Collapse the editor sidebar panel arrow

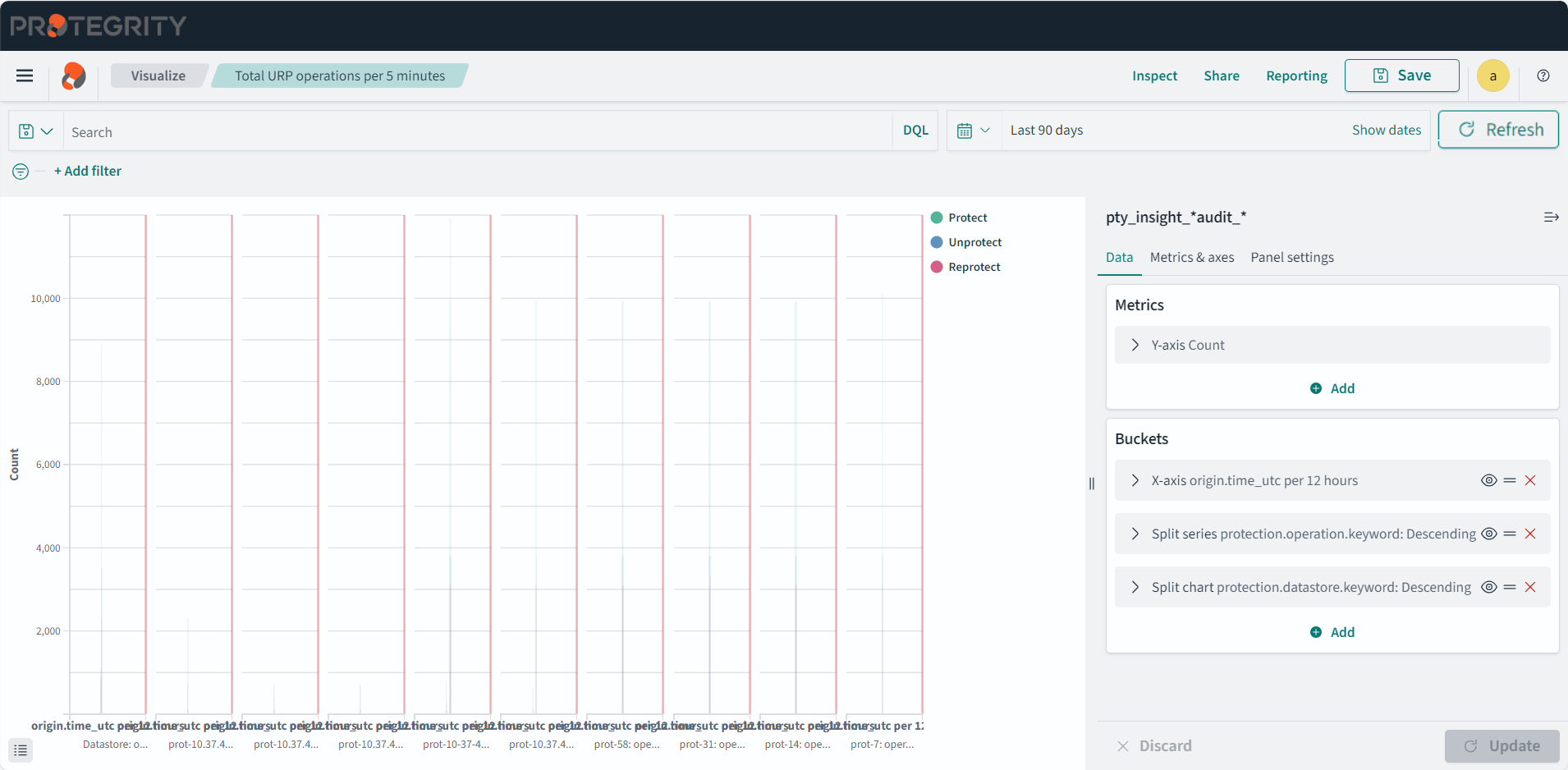(1551, 218)
